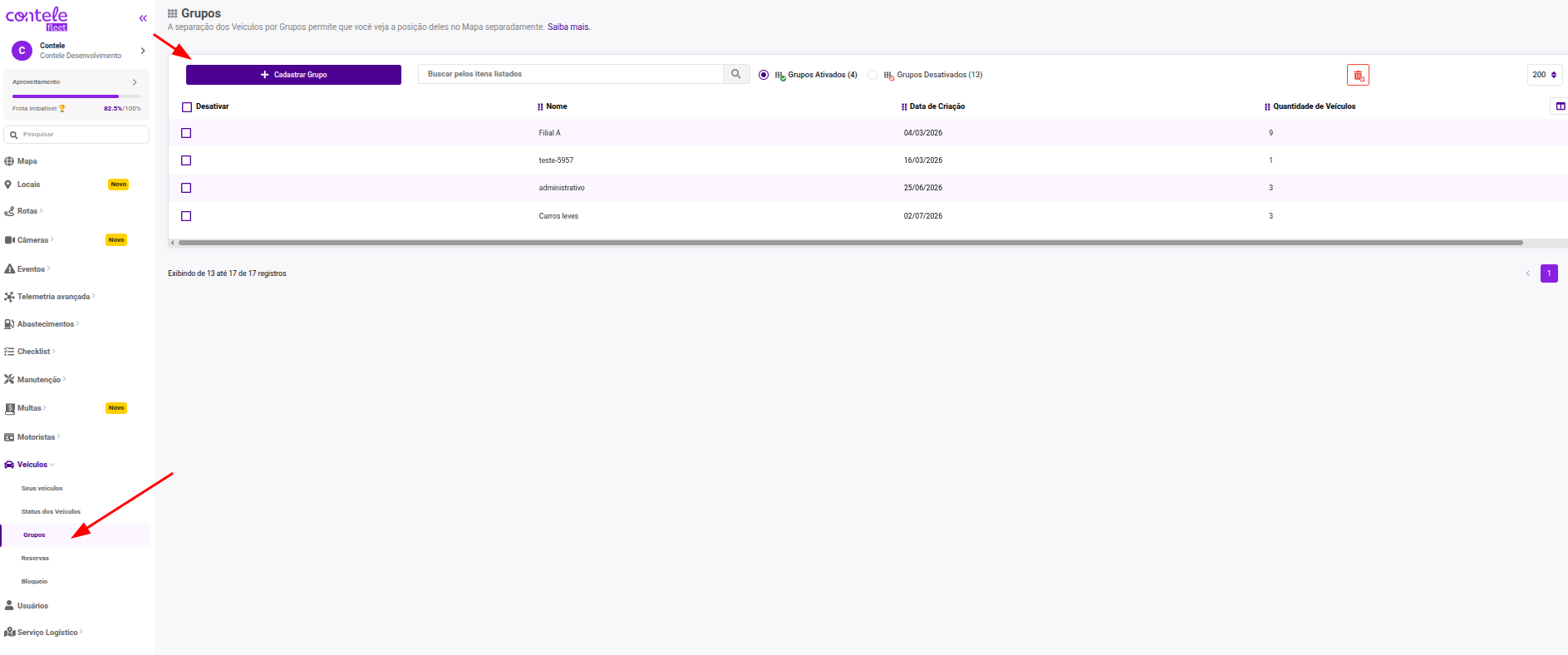Click the Rotas route icon
This screenshot has height=655, width=1568.
click(9, 211)
